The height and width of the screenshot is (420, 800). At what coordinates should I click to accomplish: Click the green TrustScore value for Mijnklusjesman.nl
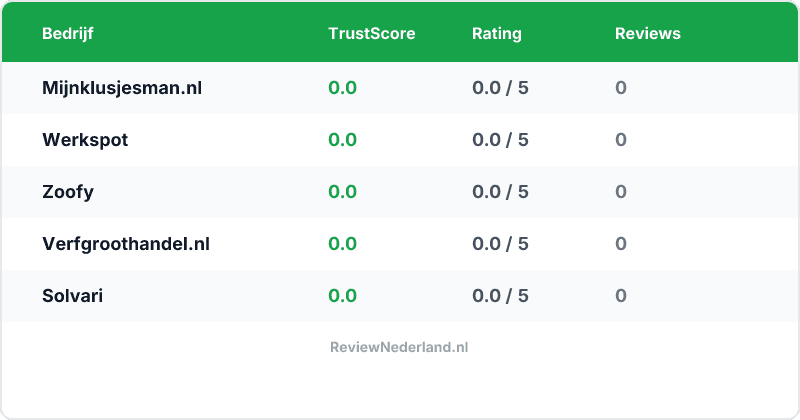point(342,88)
